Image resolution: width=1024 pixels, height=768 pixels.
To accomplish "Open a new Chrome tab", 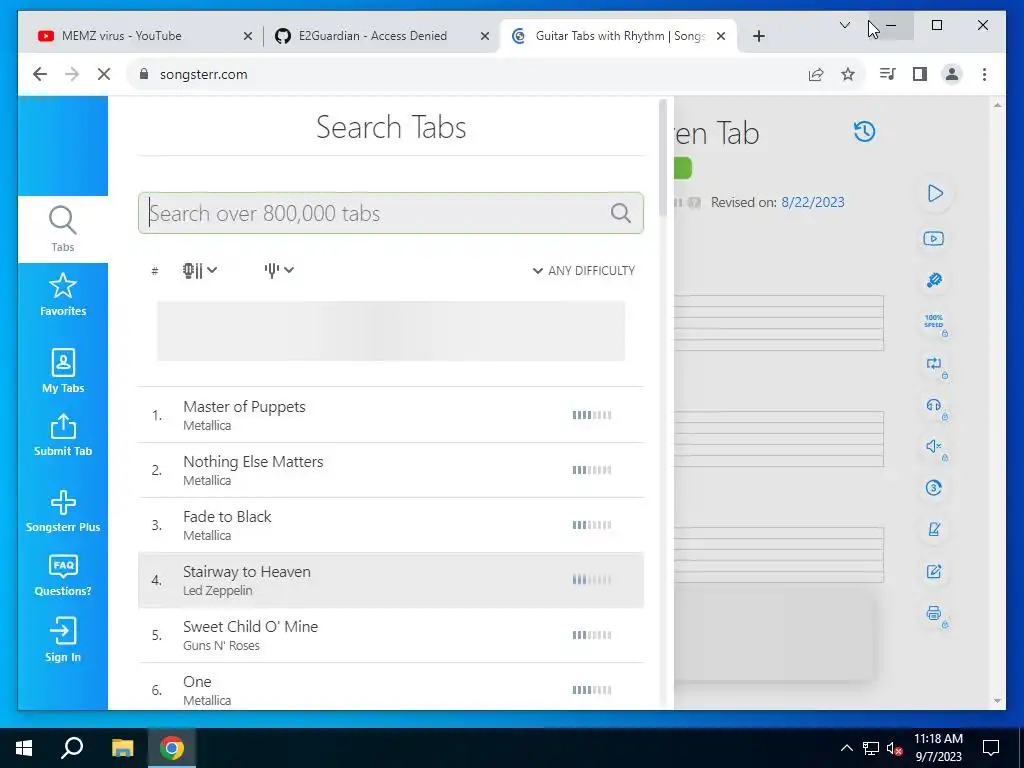I will click(758, 37).
